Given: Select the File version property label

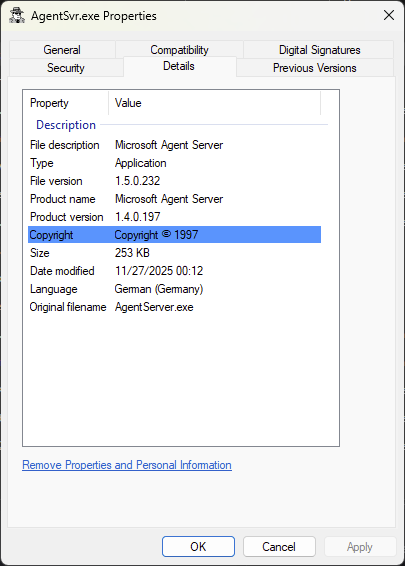Looking at the screenshot, I should (56, 181).
